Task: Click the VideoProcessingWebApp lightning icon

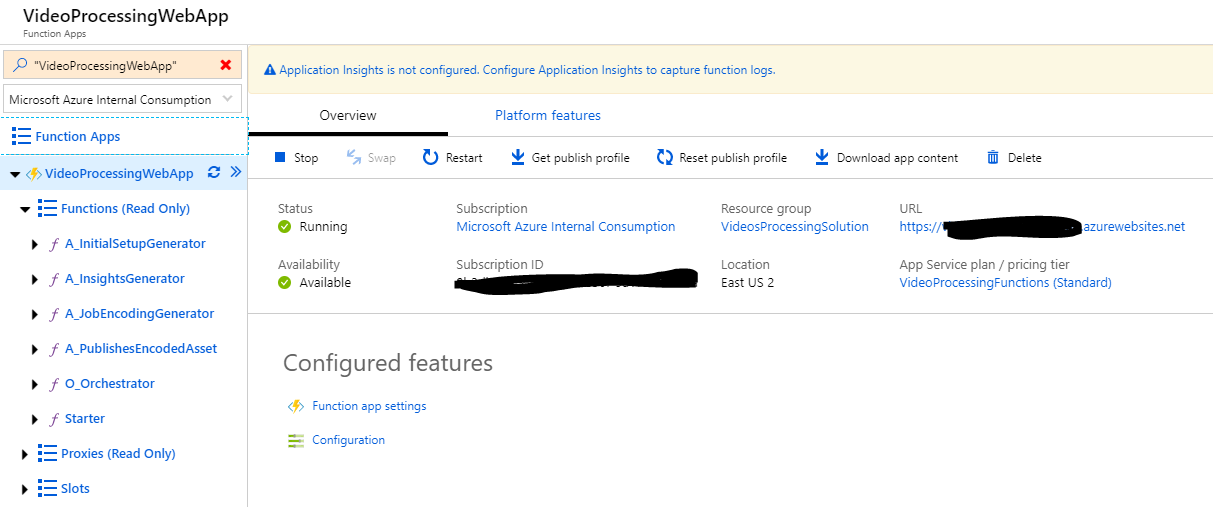Action: click(x=33, y=174)
